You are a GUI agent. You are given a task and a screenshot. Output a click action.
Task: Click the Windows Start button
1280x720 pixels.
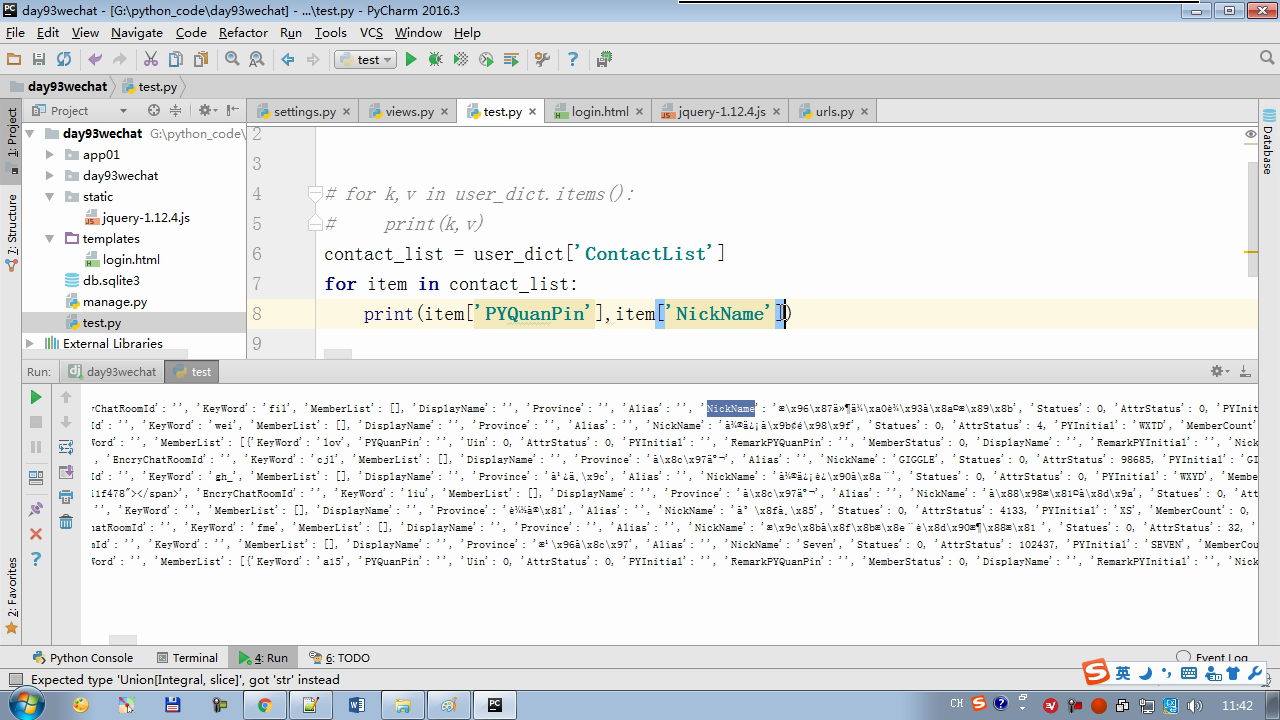coord(24,705)
